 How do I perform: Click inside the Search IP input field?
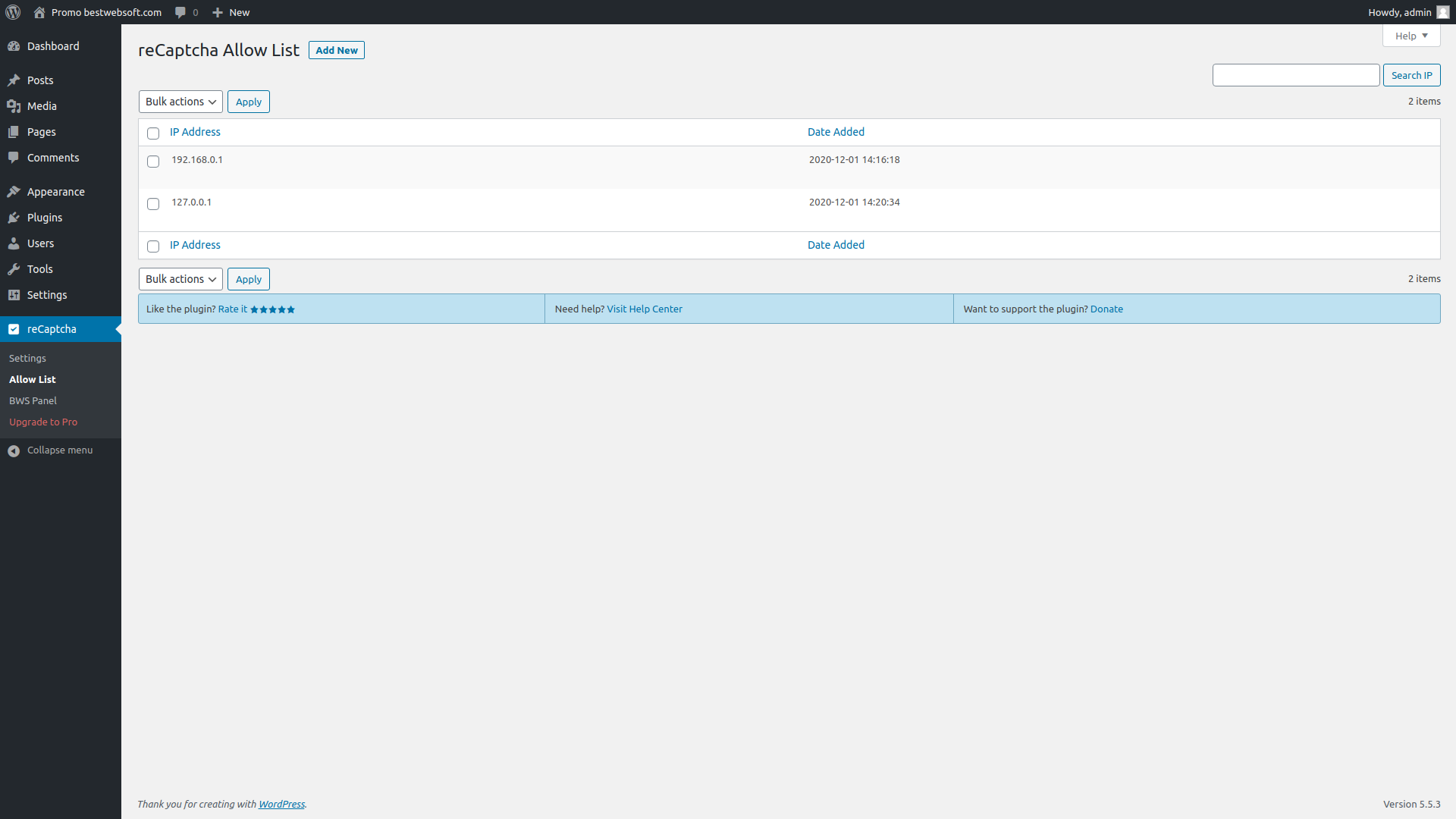tap(1296, 75)
